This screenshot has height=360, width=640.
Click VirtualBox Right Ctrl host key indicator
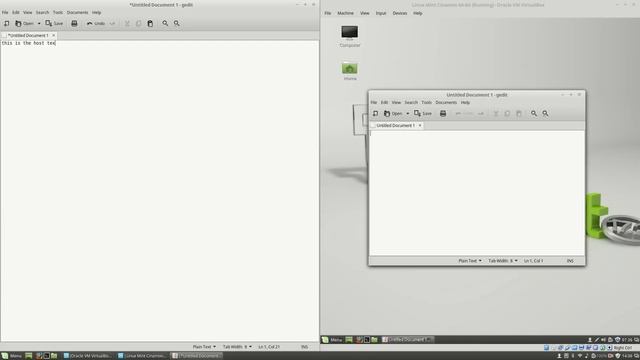(623, 348)
